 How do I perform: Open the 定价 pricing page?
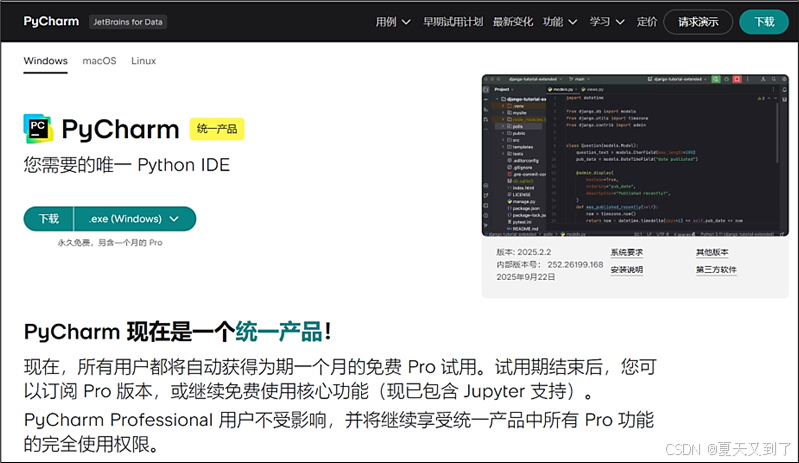coord(647,22)
